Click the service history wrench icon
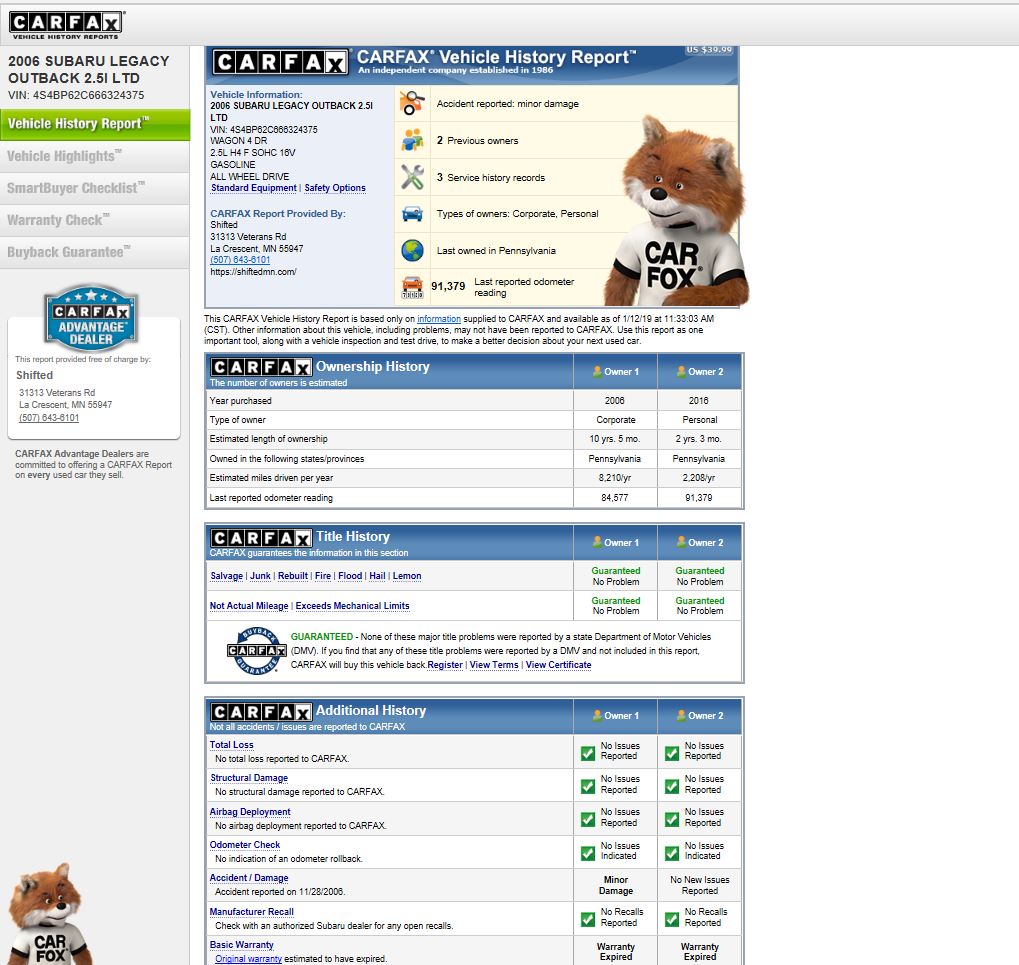1019x965 pixels. (412, 177)
